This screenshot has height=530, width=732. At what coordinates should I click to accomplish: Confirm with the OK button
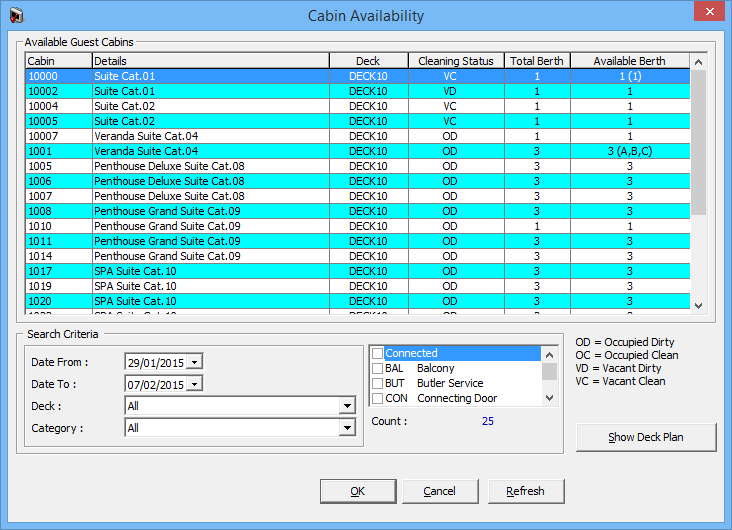[358, 491]
